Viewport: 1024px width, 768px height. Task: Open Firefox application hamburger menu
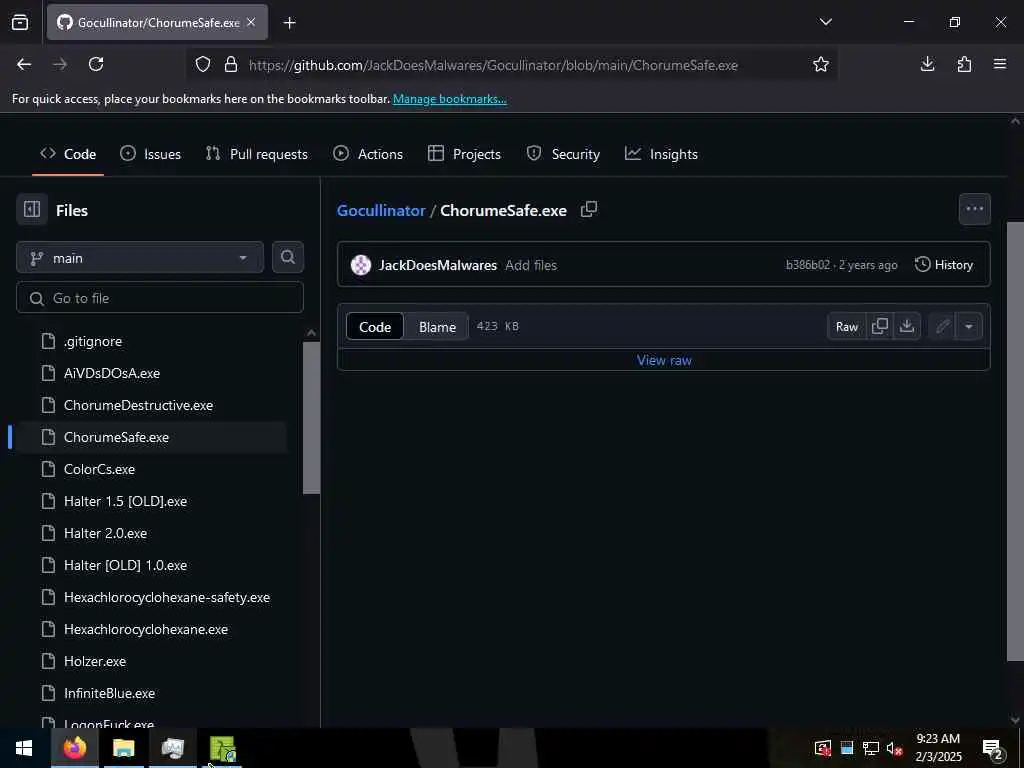click(1000, 64)
